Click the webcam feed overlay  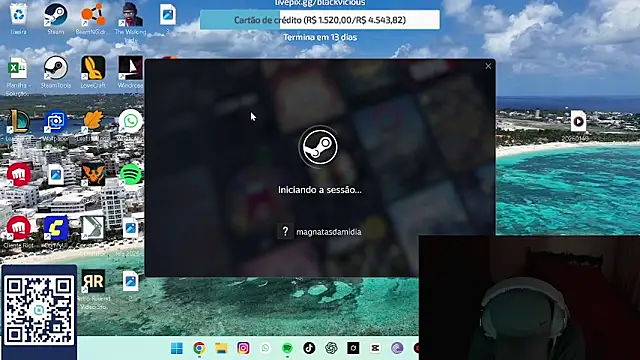pos(529,298)
